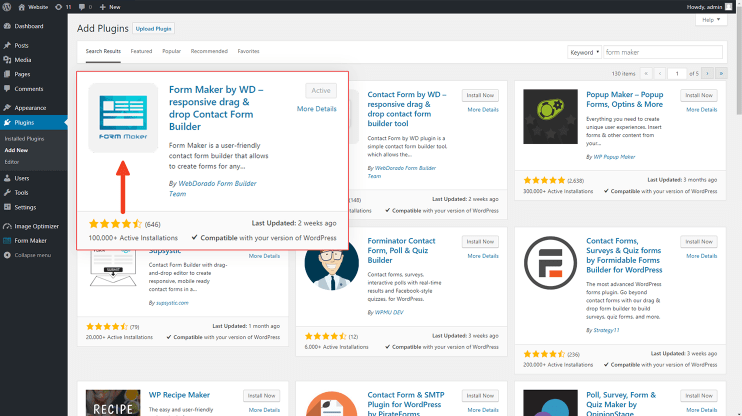
Task: Click More Details for Form Maker by WD
Action: (x=317, y=108)
